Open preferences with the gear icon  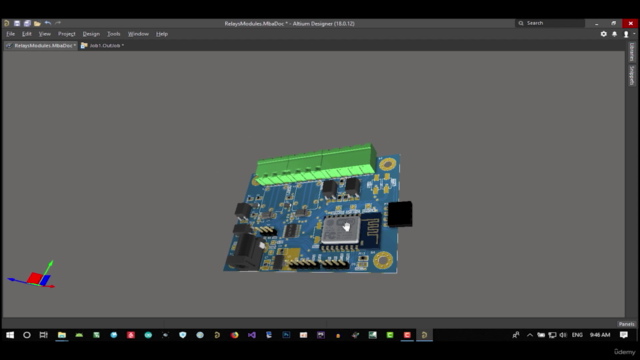pyautogui.click(x=603, y=34)
